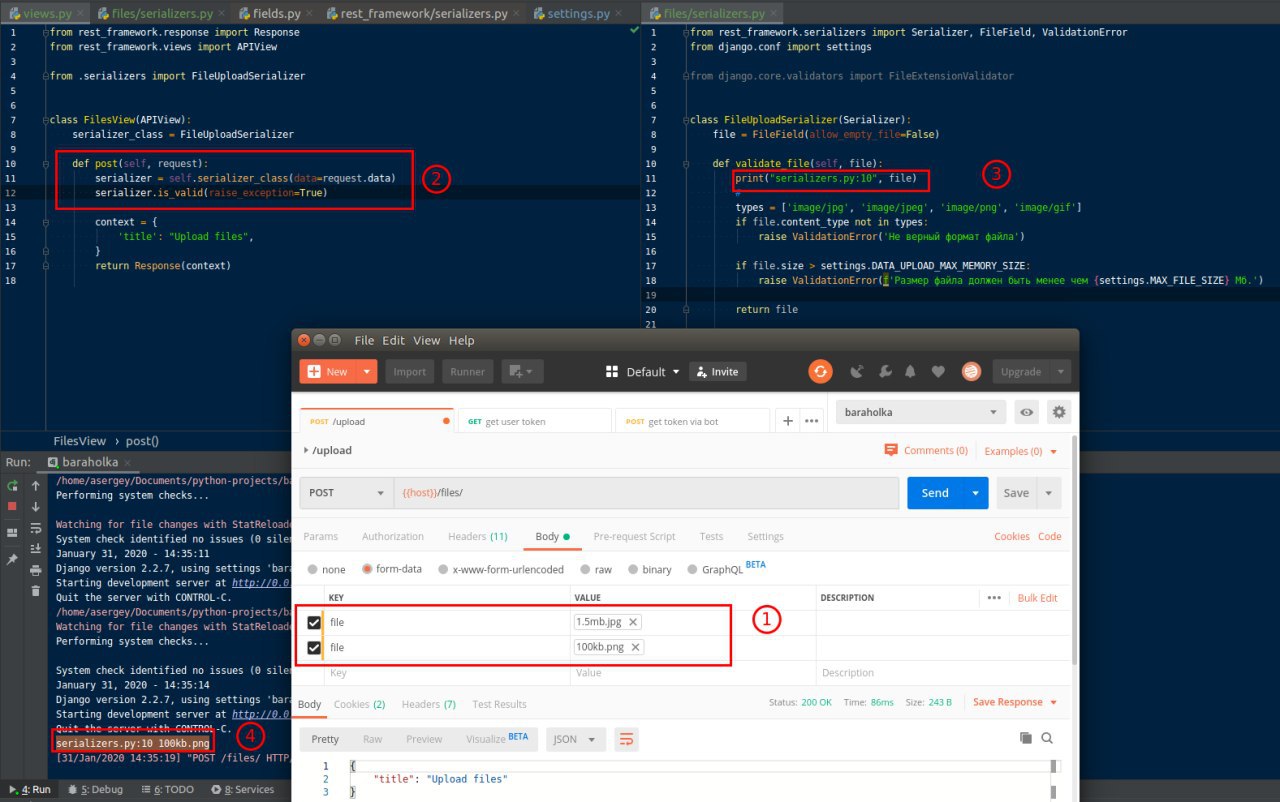The height and width of the screenshot is (802, 1280).
Task: Remove 100kb.png file from value field
Action: click(635, 647)
